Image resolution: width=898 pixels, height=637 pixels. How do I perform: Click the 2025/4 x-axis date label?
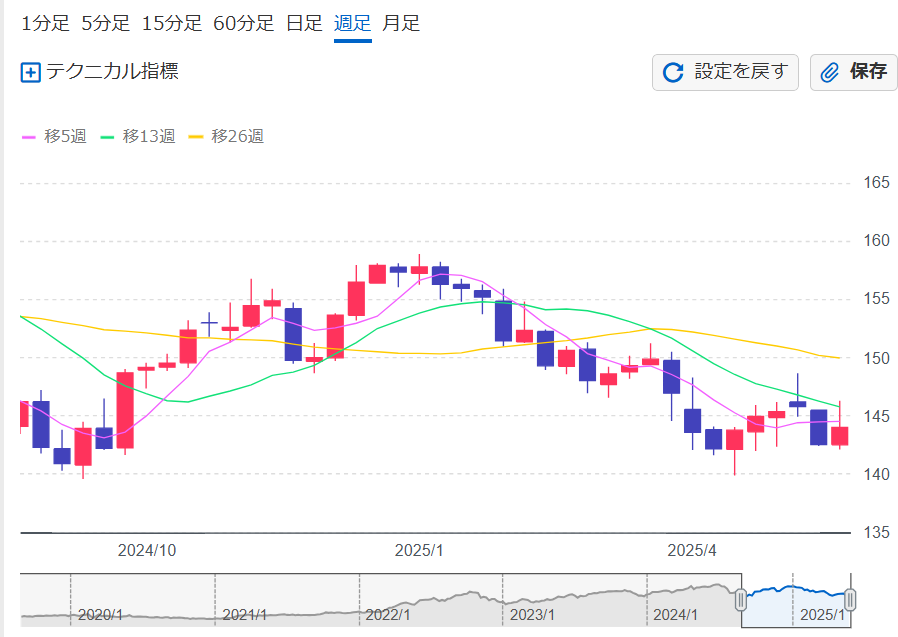pos(692,551)
